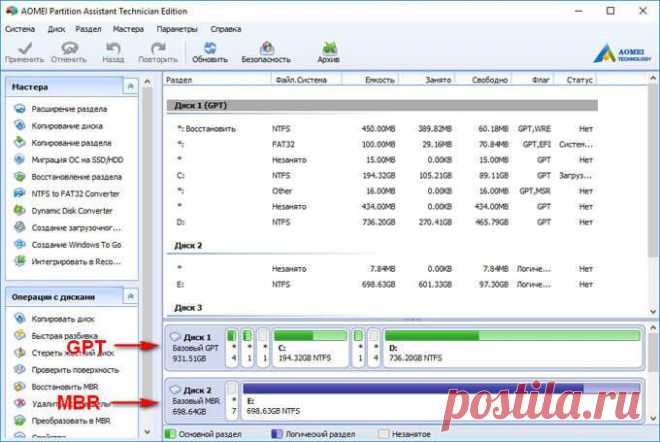Viewport: 660px width, 442px height.
Task: Open Создание загрузочного носителя wizard
Action: (x=76, y=228)
